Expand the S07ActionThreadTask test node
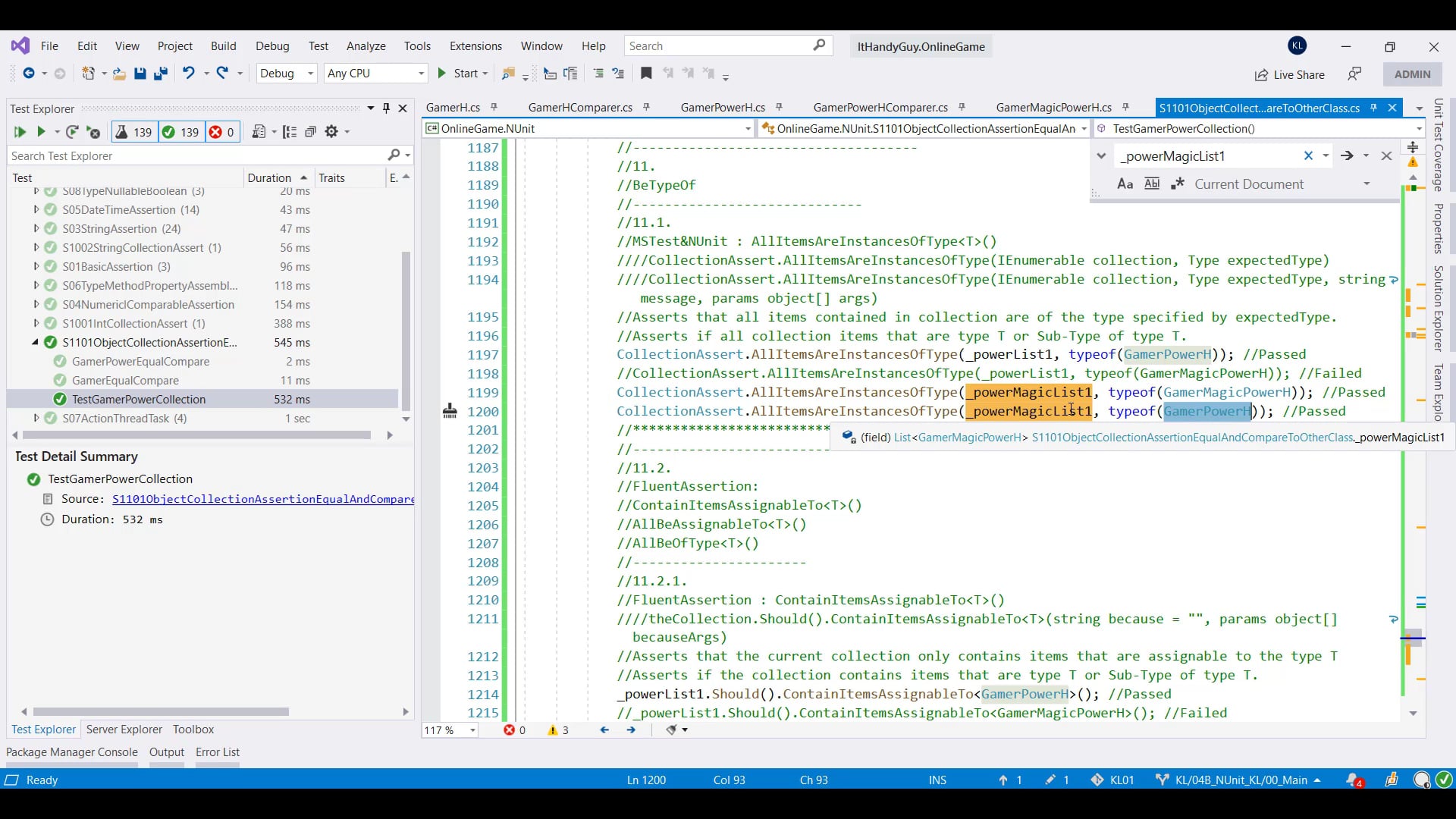Image resolution: width=1456 pixels, height=819 pixels. click(x=36, y=418)
